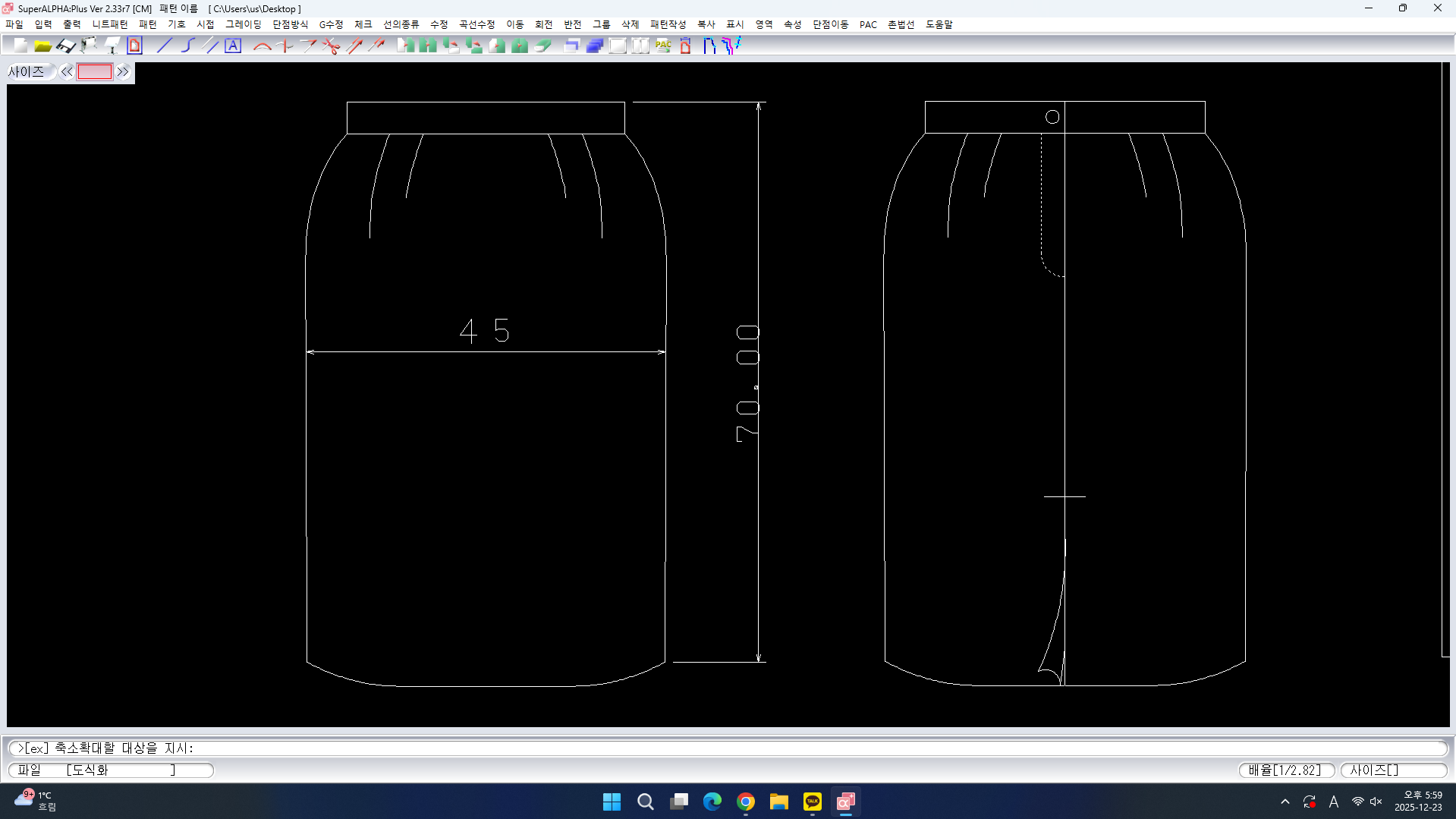Open the 파일 menu
This screenshot has height=819, width=1456.
pos(14,24)
